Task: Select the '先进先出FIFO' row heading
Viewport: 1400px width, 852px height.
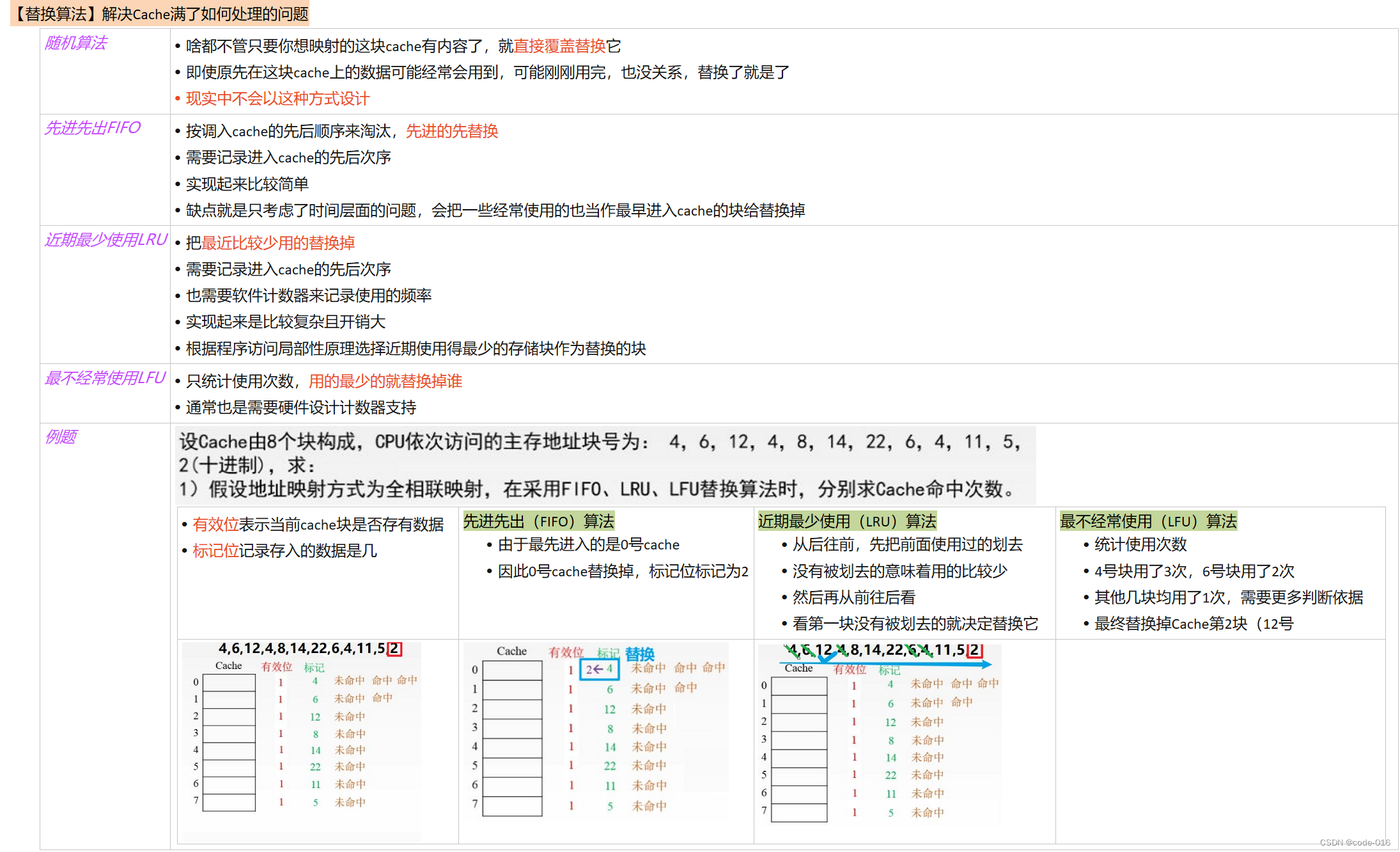Action: pos(92,128)
